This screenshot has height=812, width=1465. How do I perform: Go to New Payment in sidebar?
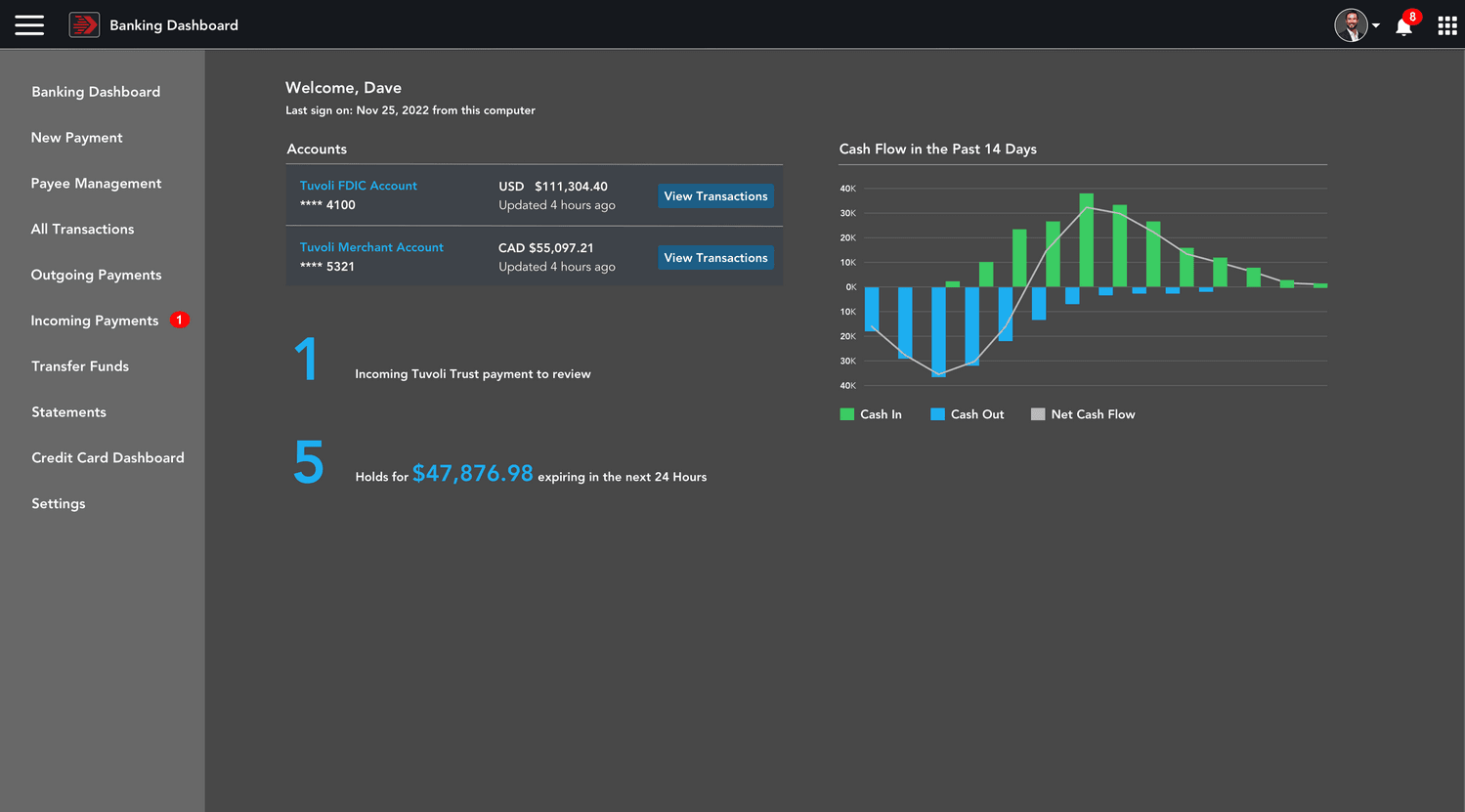coord(76,138)
